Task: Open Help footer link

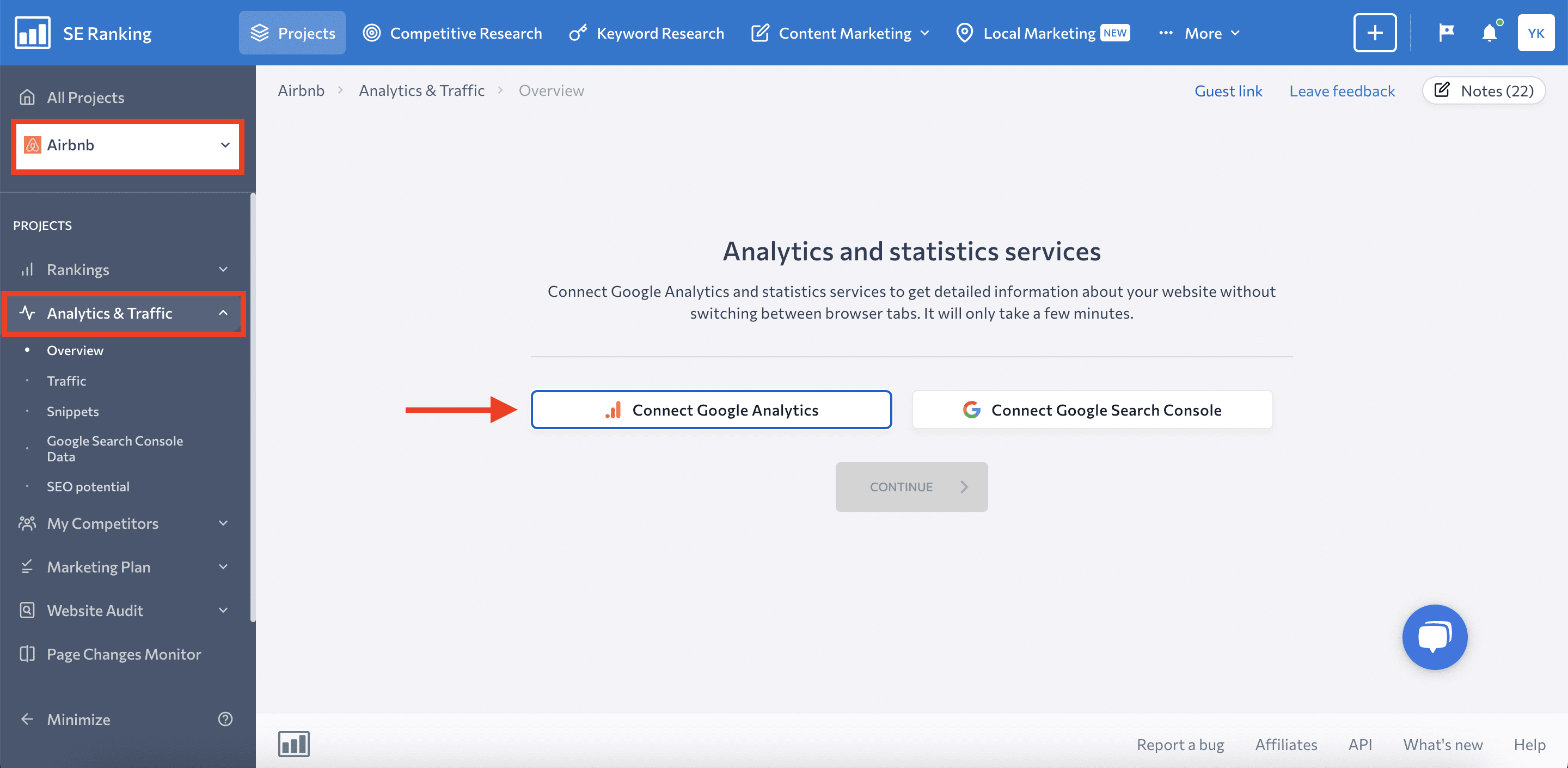Action: coord(1530,744)
